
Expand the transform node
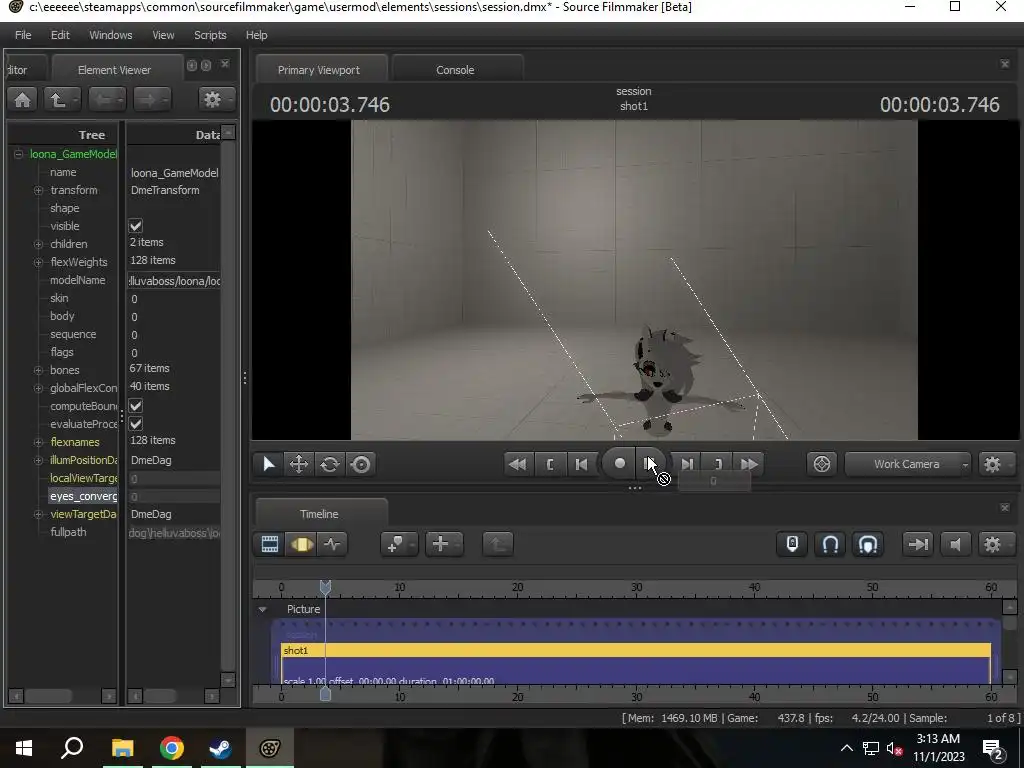coord(39,190)
